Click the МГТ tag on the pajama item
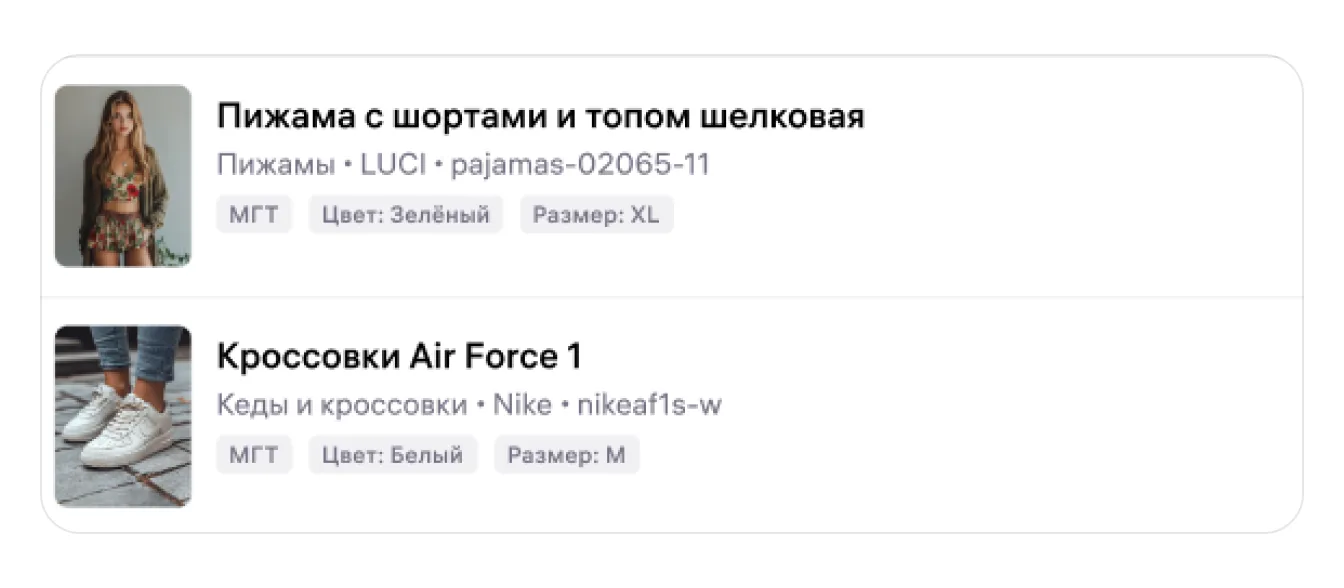This screenshot has height=588, width=1344. click(x=254, y=215)
